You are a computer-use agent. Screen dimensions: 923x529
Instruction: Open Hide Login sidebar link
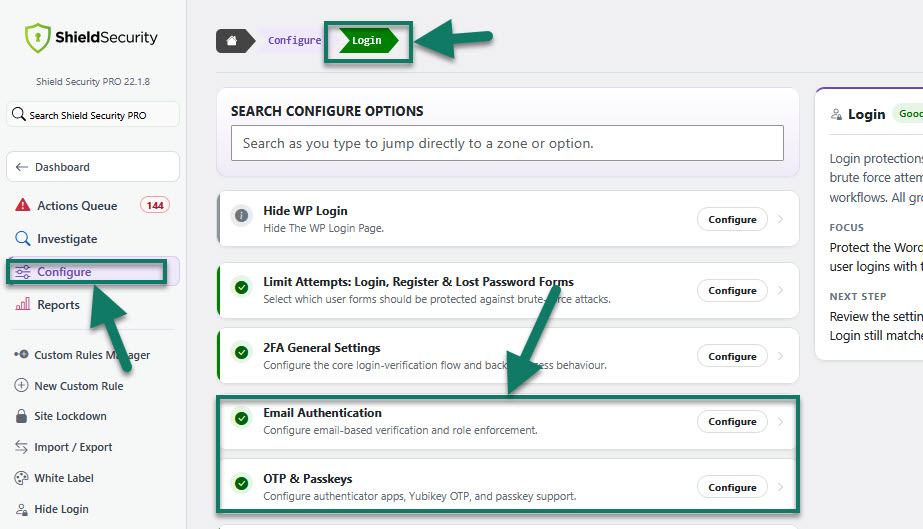(x=61, y=509)
